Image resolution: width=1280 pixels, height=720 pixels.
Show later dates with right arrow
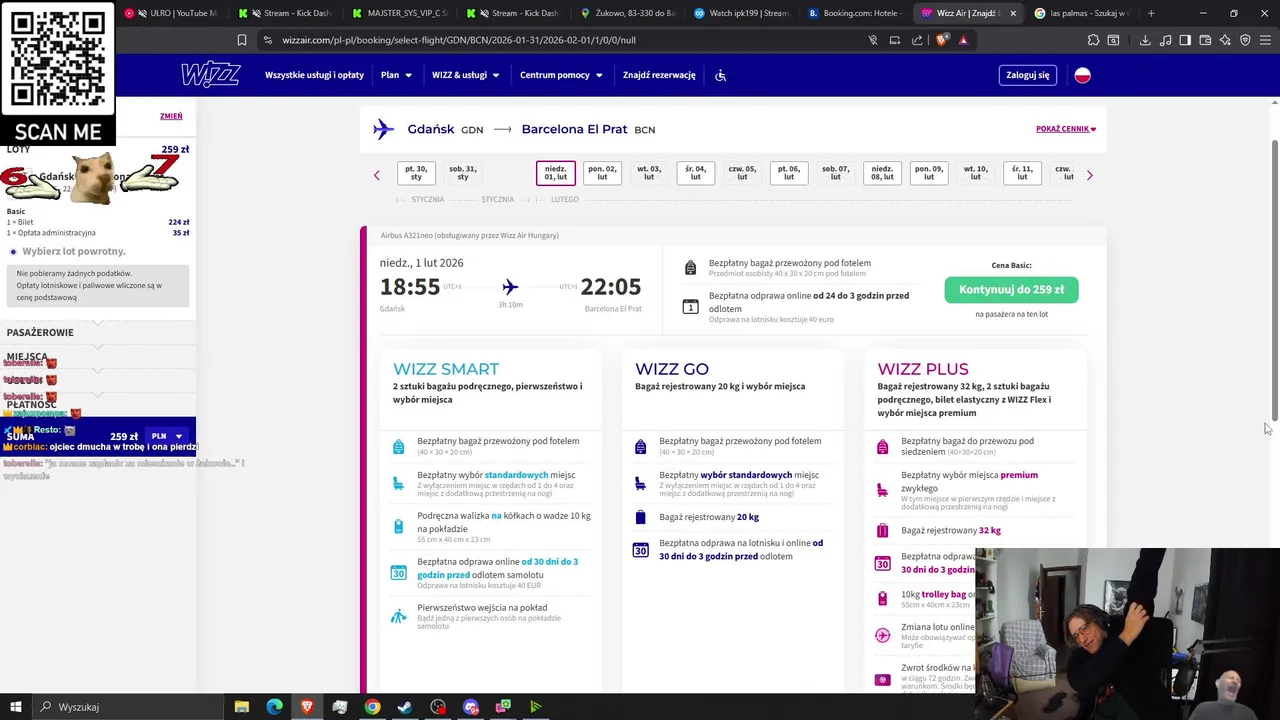coord(1090,175)
